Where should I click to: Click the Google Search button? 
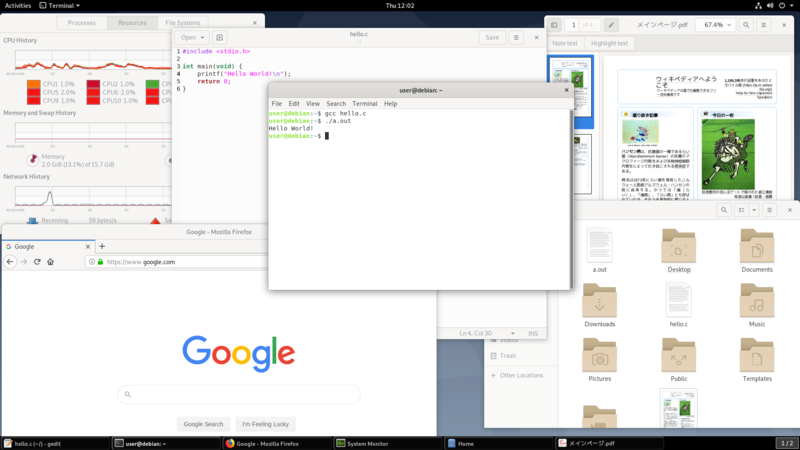tap(203, 424)
